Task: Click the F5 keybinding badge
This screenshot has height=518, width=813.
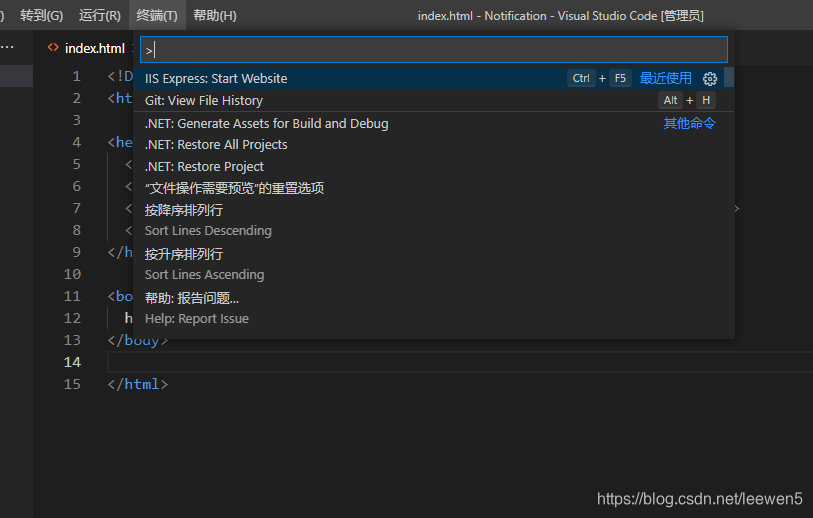Action: tap(620, 78)
